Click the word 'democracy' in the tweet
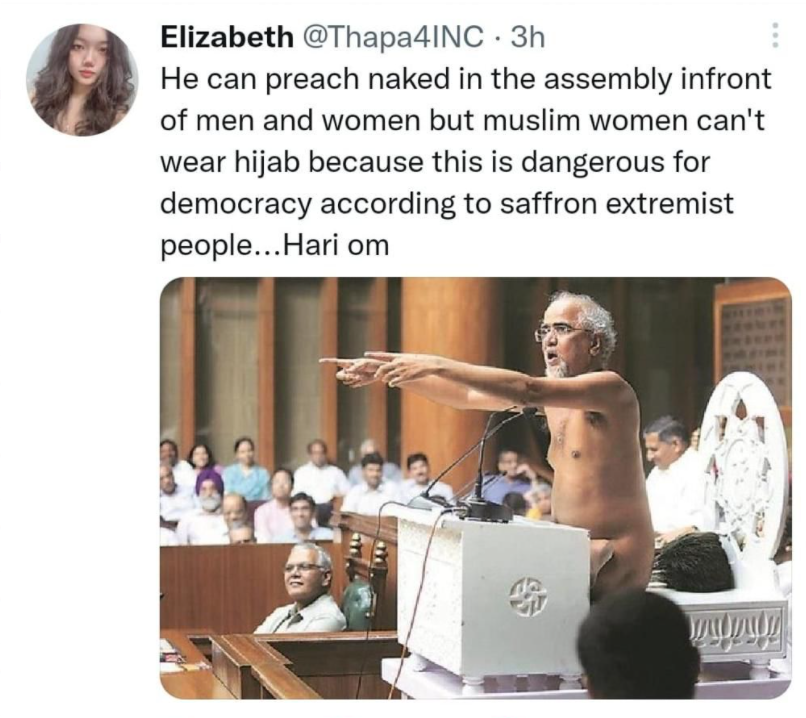Image resolution: width=806 pixels, height=718 pixels. [x=236, y=205]
